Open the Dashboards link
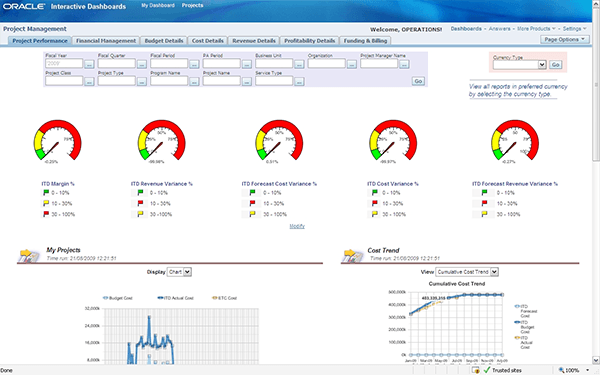This screenshot has width=600, height=375. 466,29
